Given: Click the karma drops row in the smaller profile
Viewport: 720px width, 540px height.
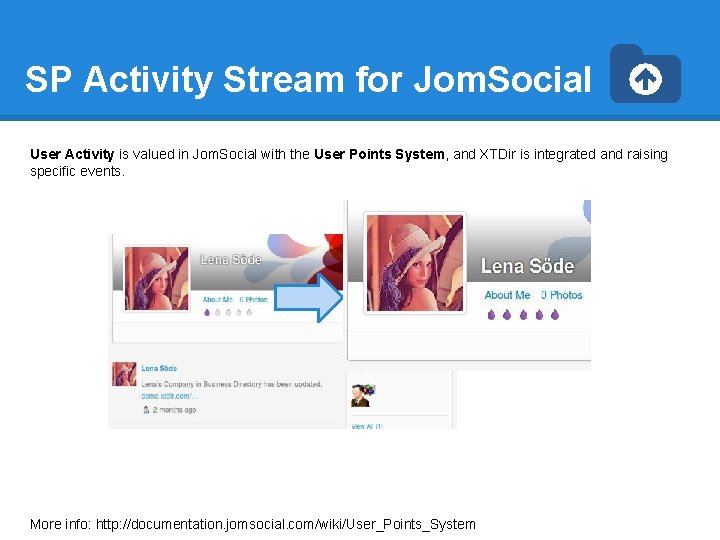Looking at the screenshot, I should coord(228,313).
